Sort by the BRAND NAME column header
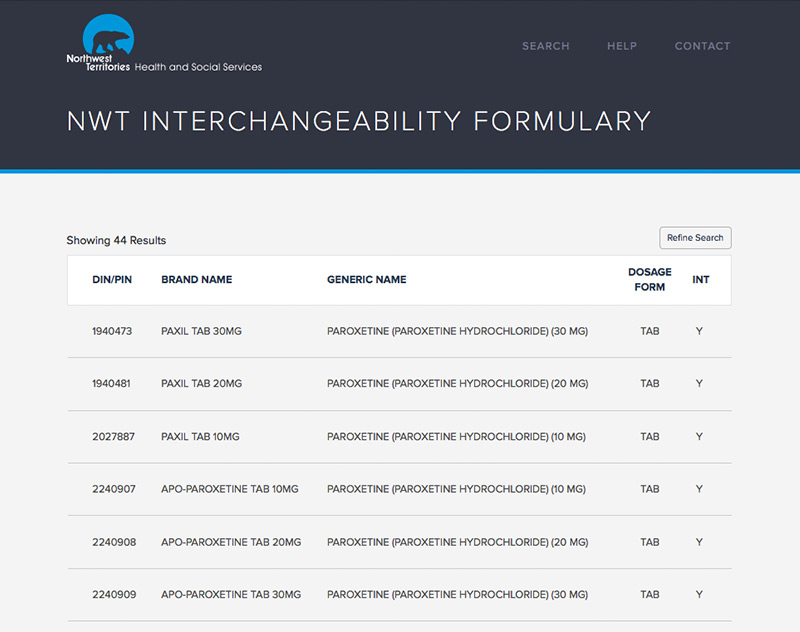 [x=196, y=280]
